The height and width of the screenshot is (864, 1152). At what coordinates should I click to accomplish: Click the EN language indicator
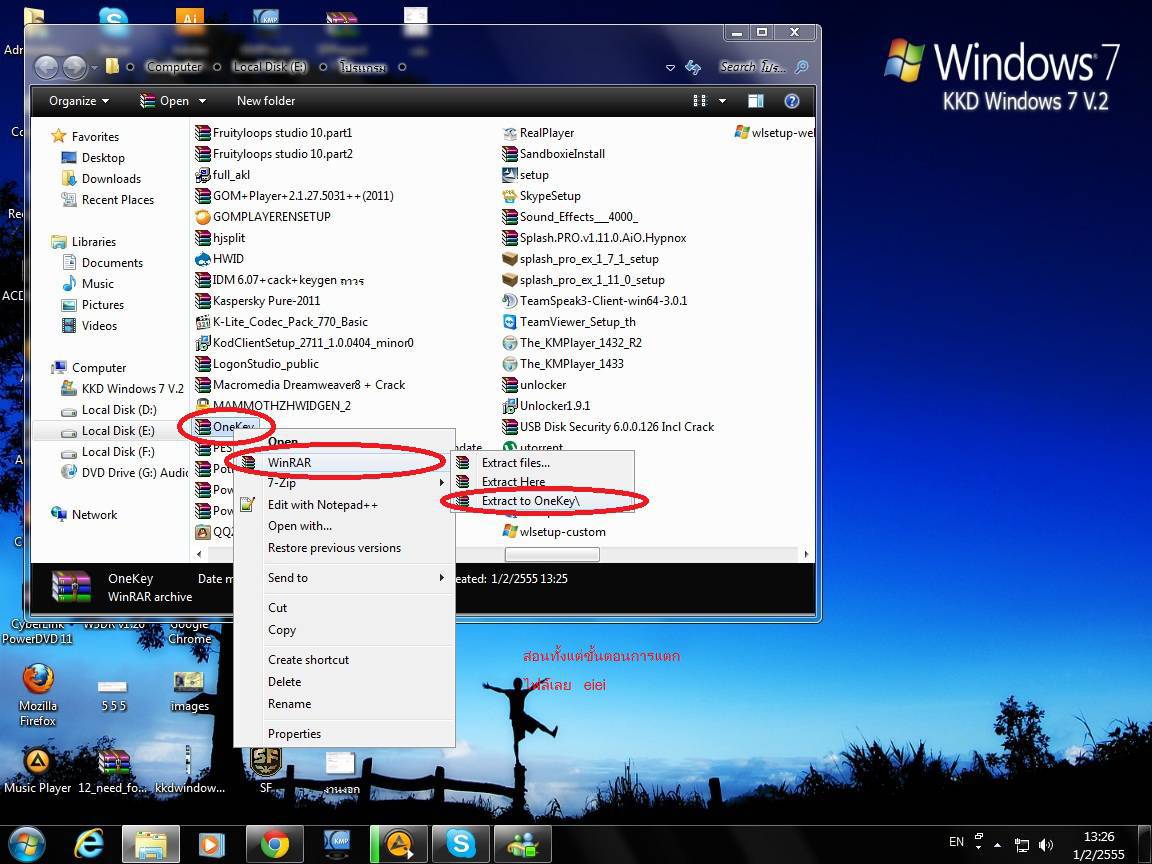pos(956,842)
